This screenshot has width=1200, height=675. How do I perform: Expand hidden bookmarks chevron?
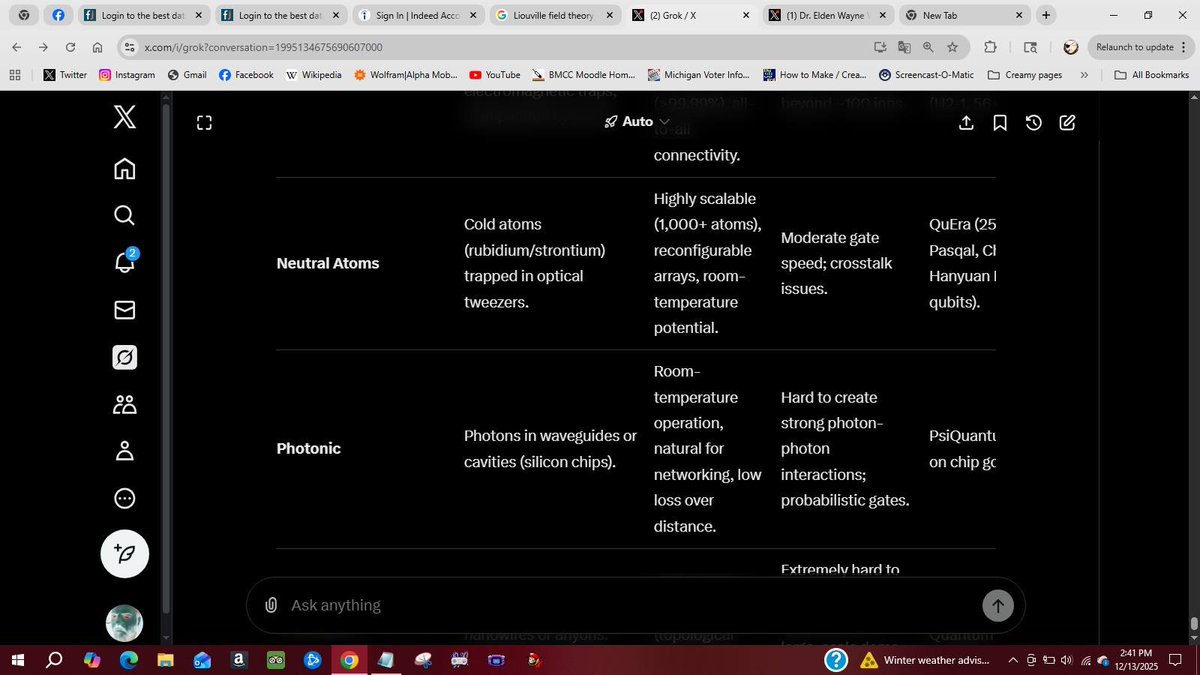pos(1084,75)
